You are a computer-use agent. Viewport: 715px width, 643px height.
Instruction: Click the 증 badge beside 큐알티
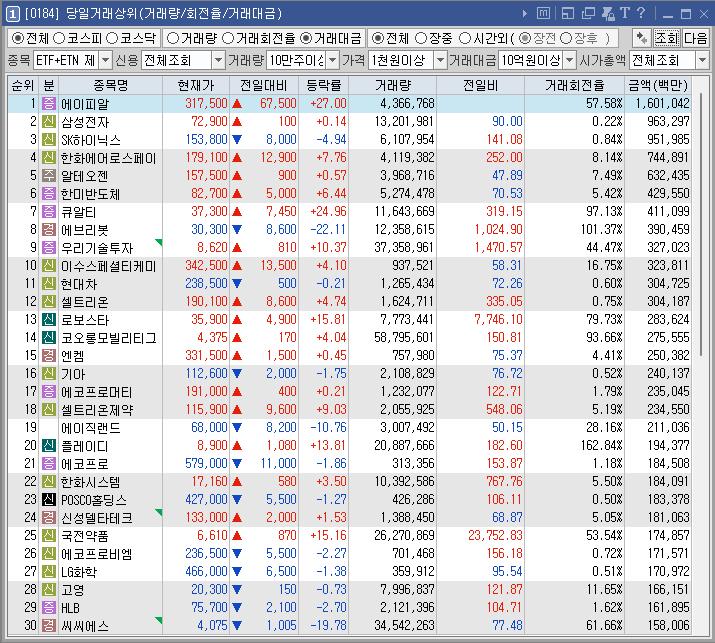[49, 212]
